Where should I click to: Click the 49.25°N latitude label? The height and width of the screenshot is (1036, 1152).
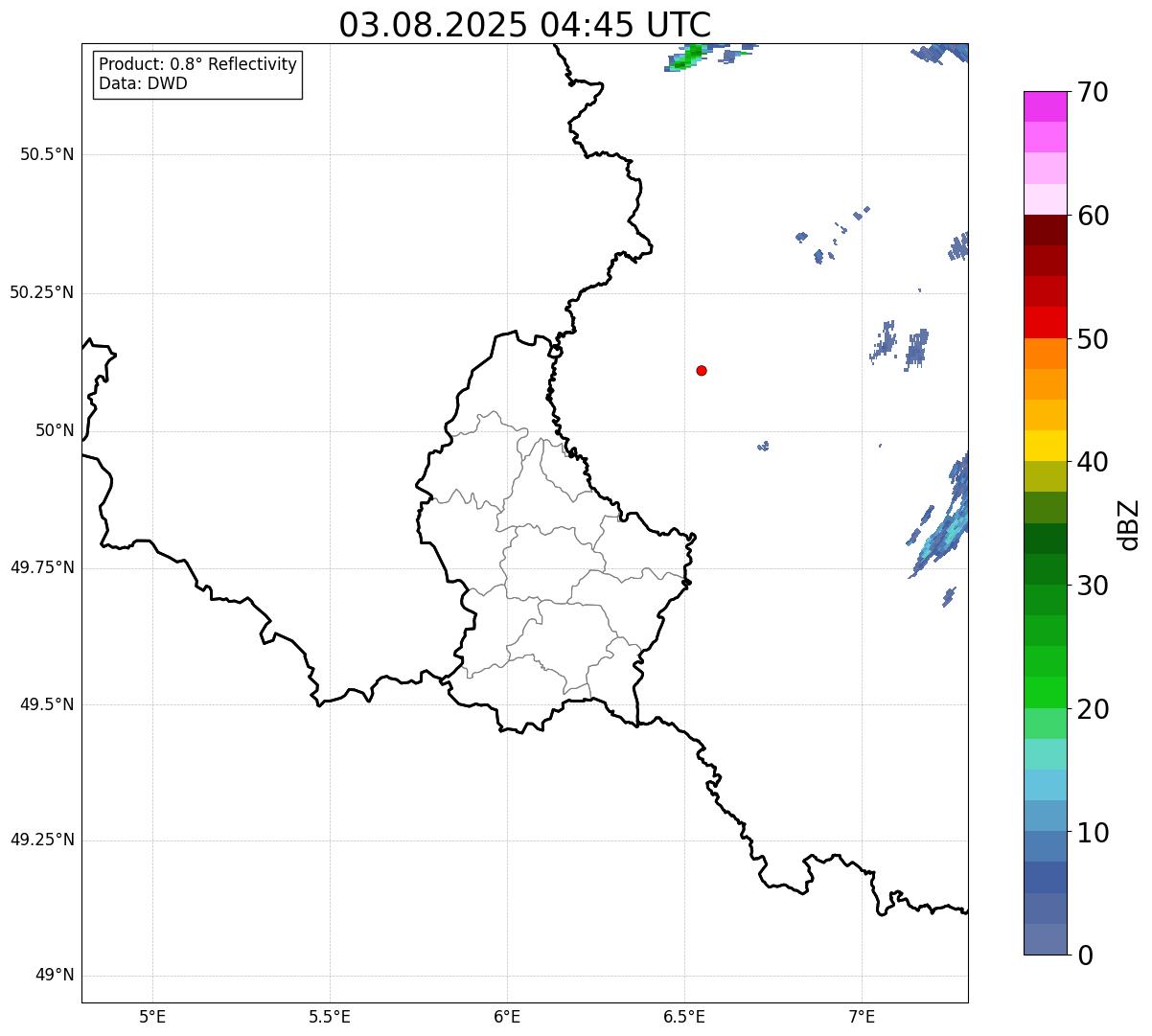[x=42, y=840]
